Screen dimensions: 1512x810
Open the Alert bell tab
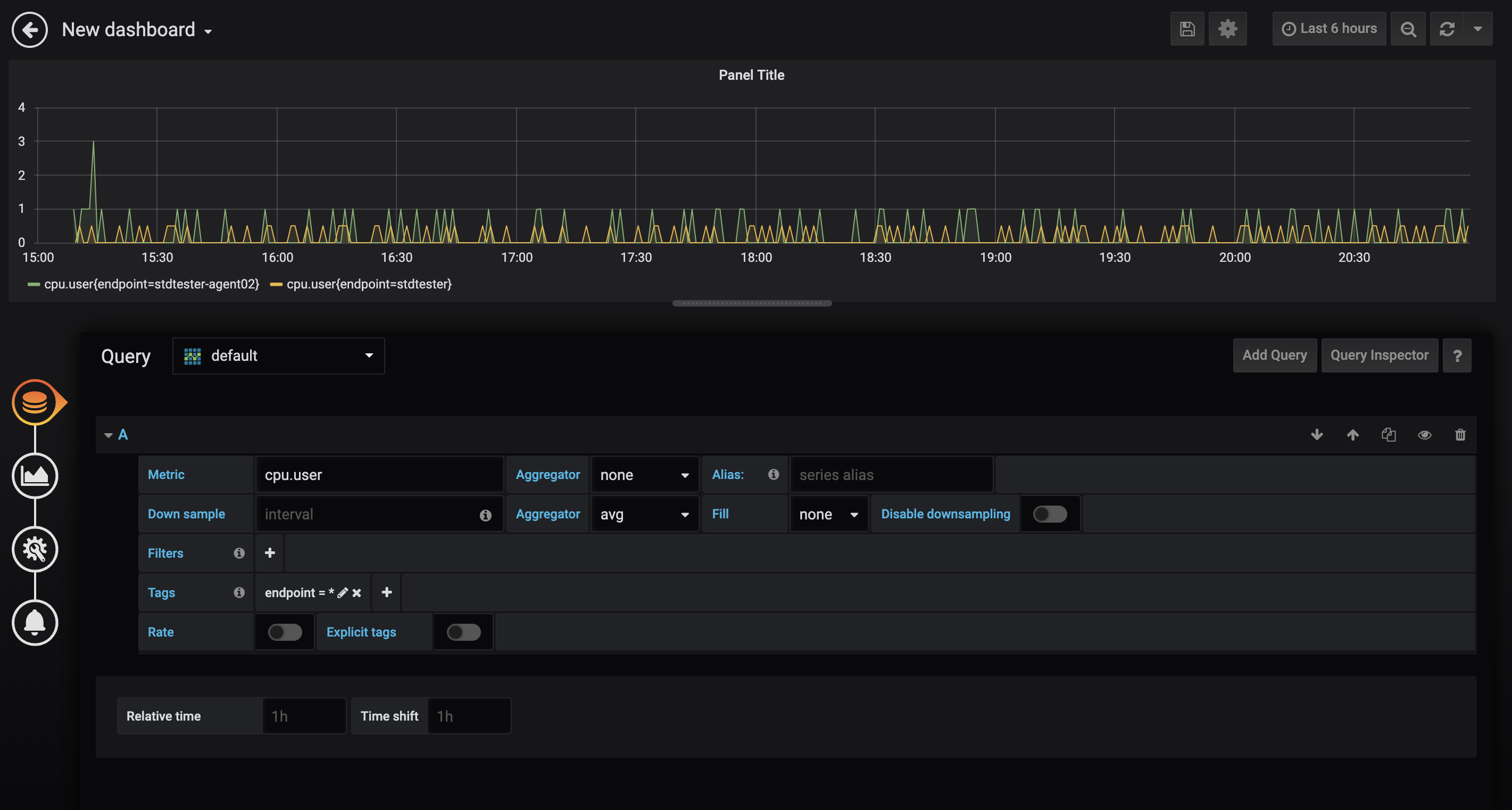35,623
